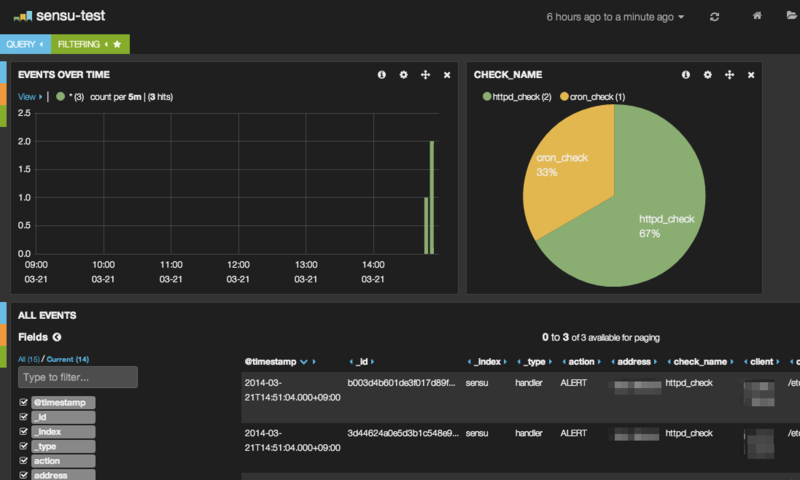This screenshot has width=800, height=480.
Task: Collapse the Fields list arrow icon
Action: click(57, 337)
